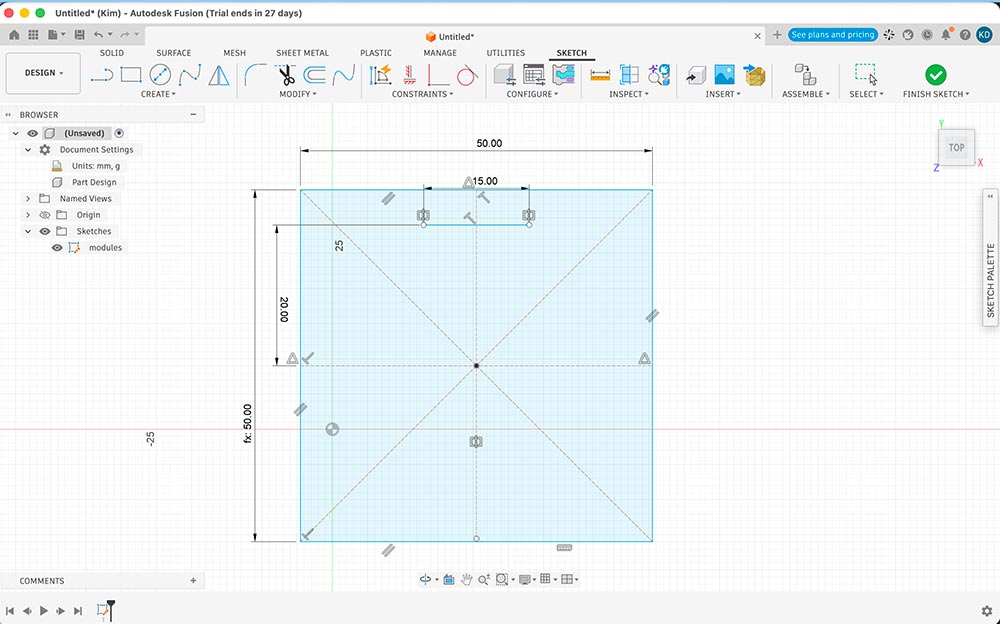Switch to the SURFACE tab
This screenshot has height=624, width=1000.
point(173,53)
